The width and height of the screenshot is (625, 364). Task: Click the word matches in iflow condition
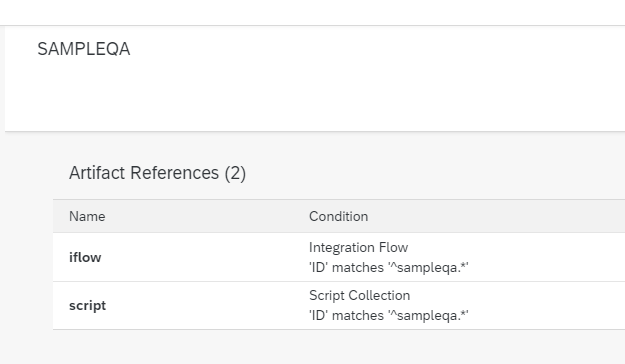click(x=358, y=267)
